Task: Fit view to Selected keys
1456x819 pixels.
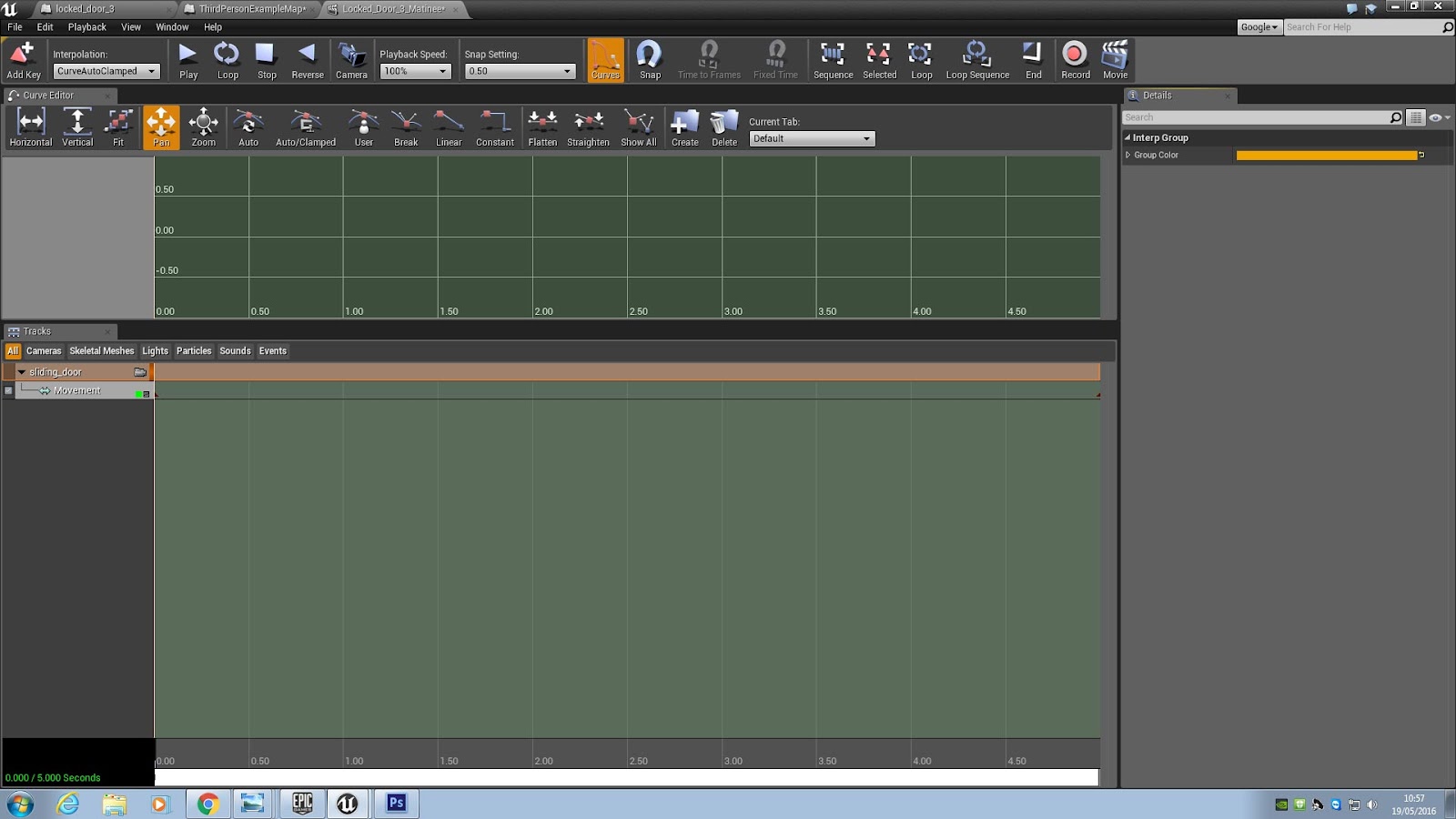Action: pos(879,60)
